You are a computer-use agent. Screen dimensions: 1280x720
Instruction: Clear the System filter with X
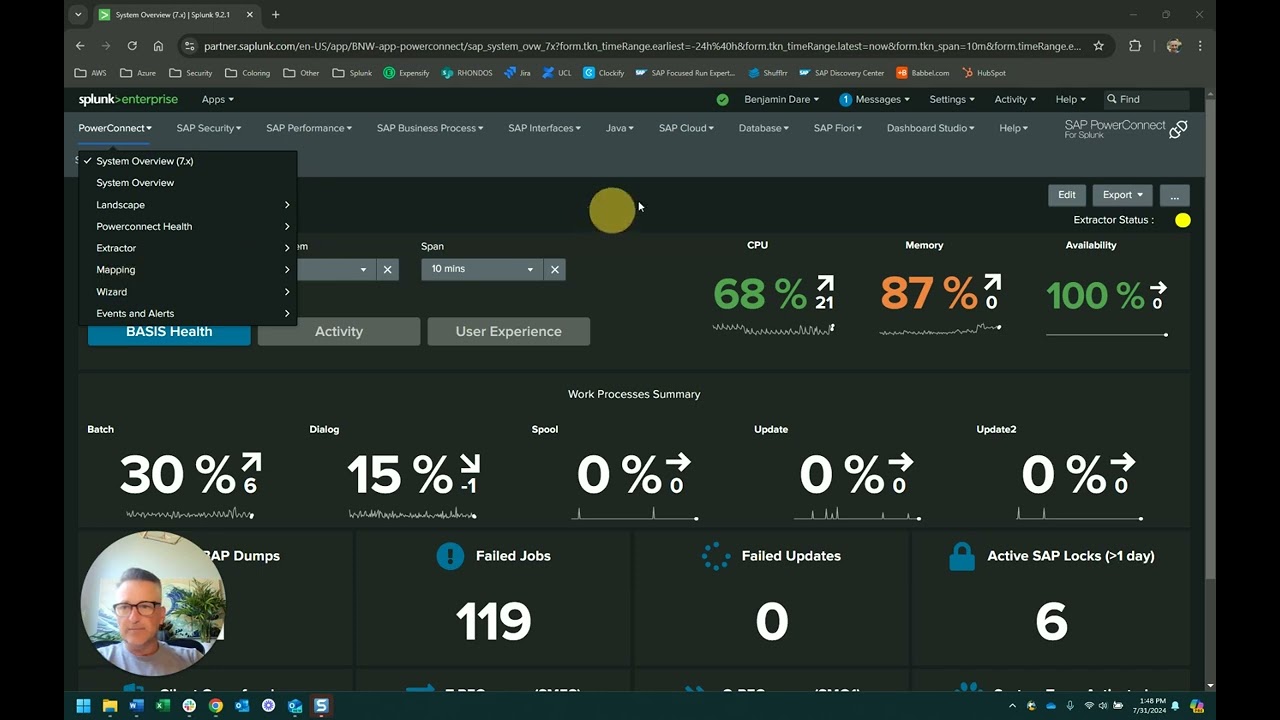coord(388,269)
